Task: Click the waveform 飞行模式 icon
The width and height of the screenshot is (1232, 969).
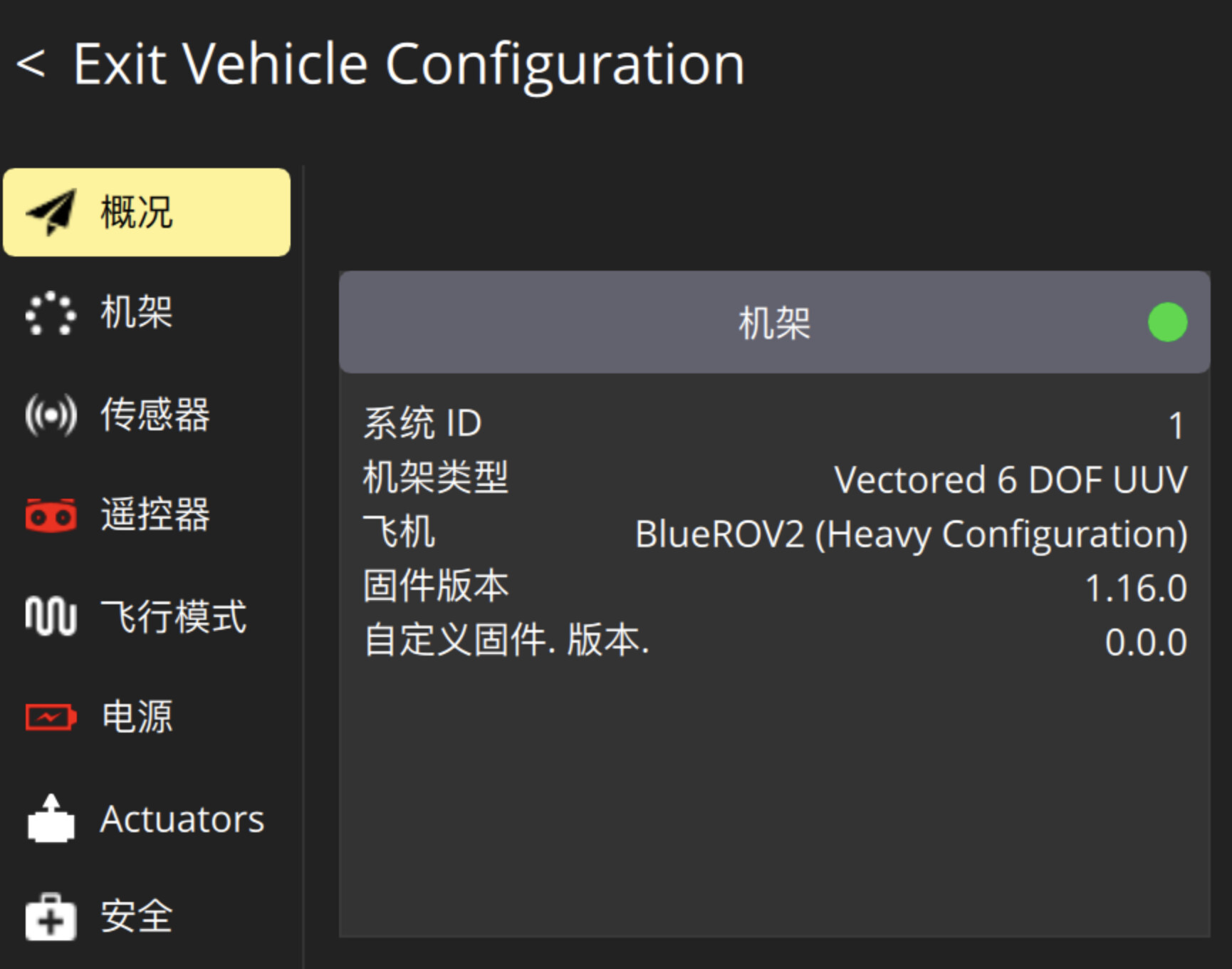Action: [51, 616]
